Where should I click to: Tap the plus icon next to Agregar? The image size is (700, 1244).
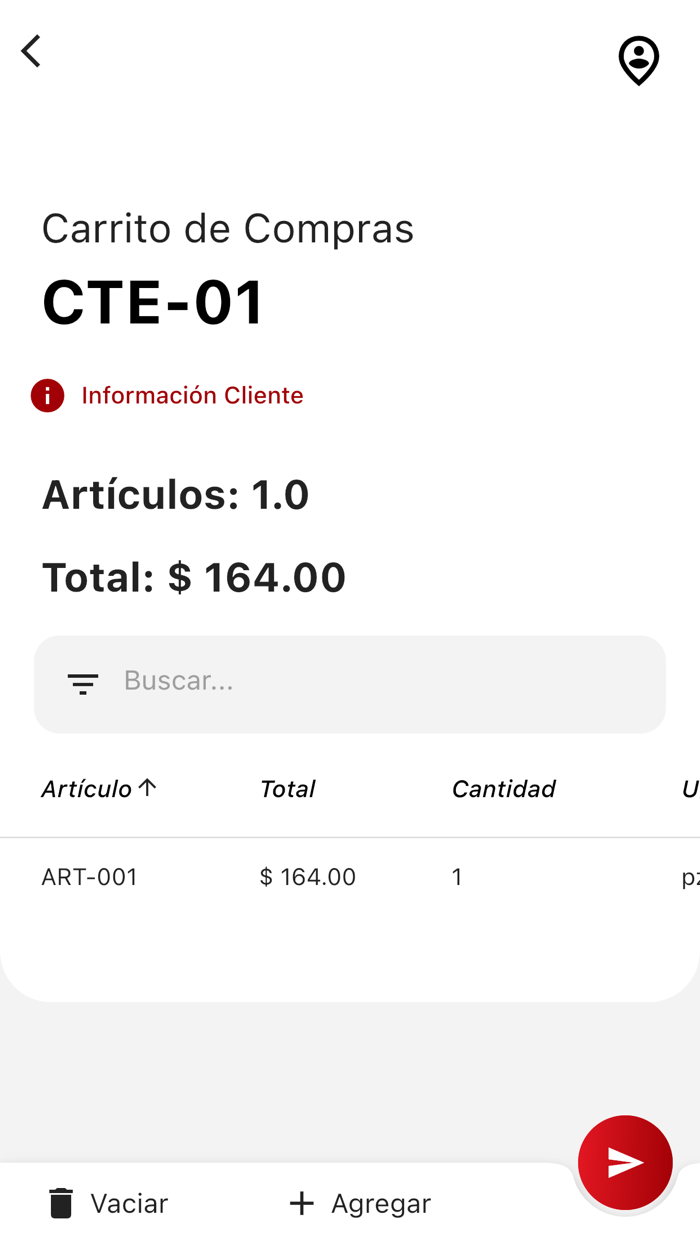tap(300, 1203)
